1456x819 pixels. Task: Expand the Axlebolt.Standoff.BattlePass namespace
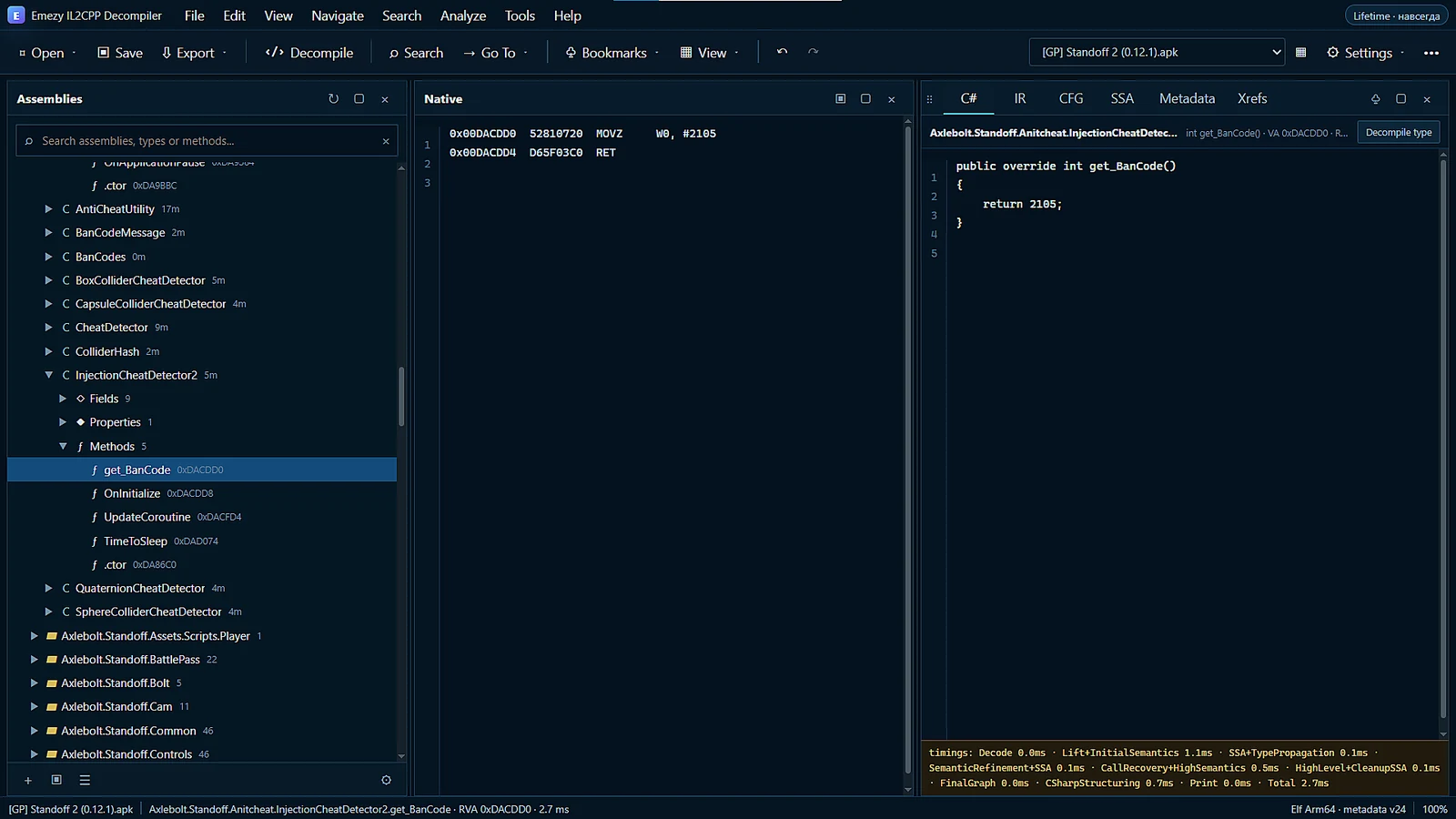coord(35,660)
